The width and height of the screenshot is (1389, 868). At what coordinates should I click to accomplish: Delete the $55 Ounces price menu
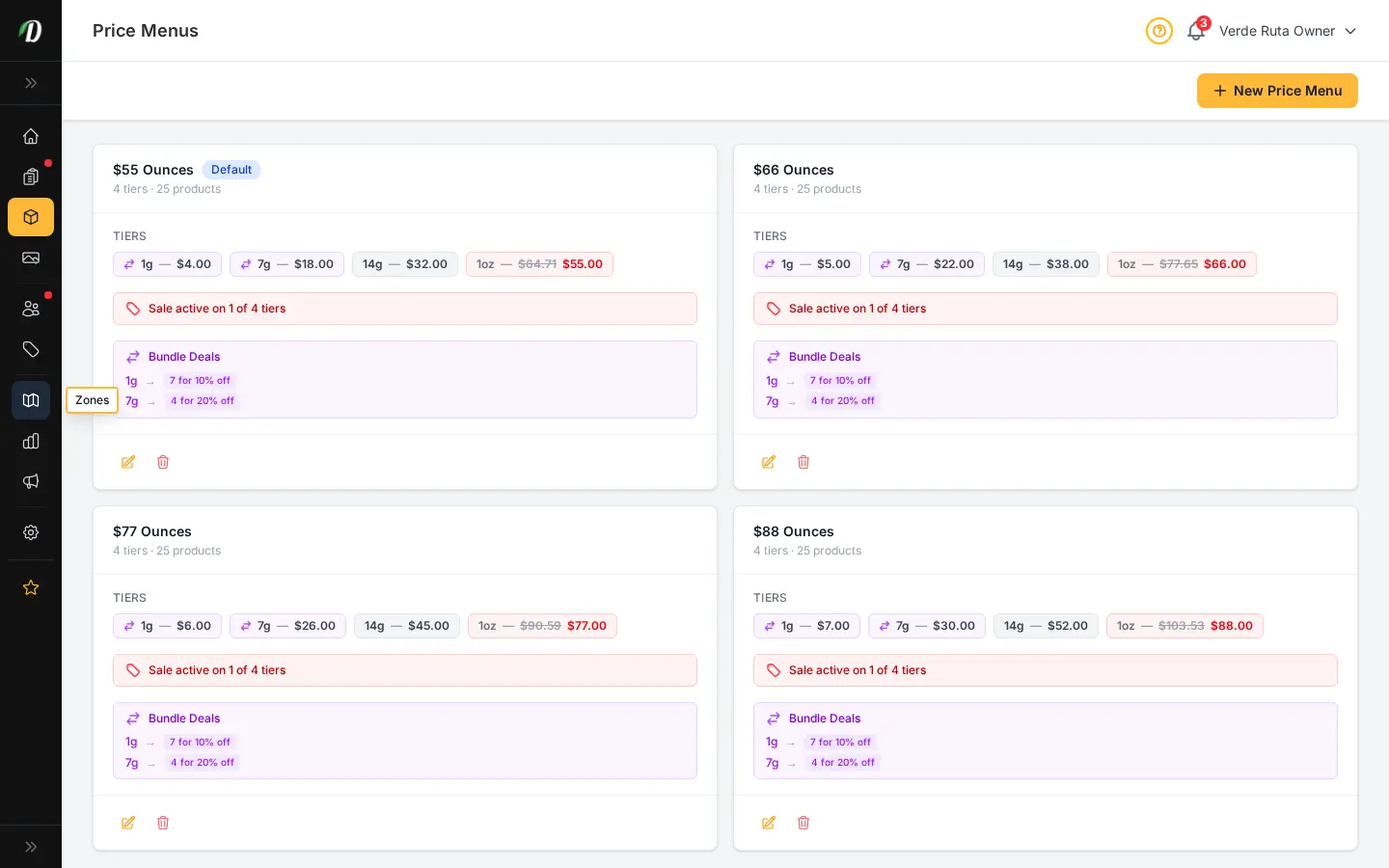click(x=163, y=462)
